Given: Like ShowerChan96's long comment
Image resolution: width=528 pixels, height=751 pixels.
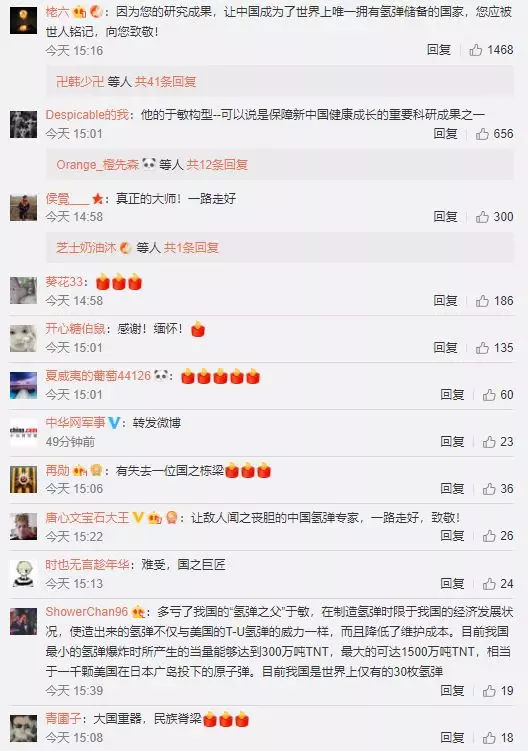Looking at the screenshot, I should click(x=489, y=691).
